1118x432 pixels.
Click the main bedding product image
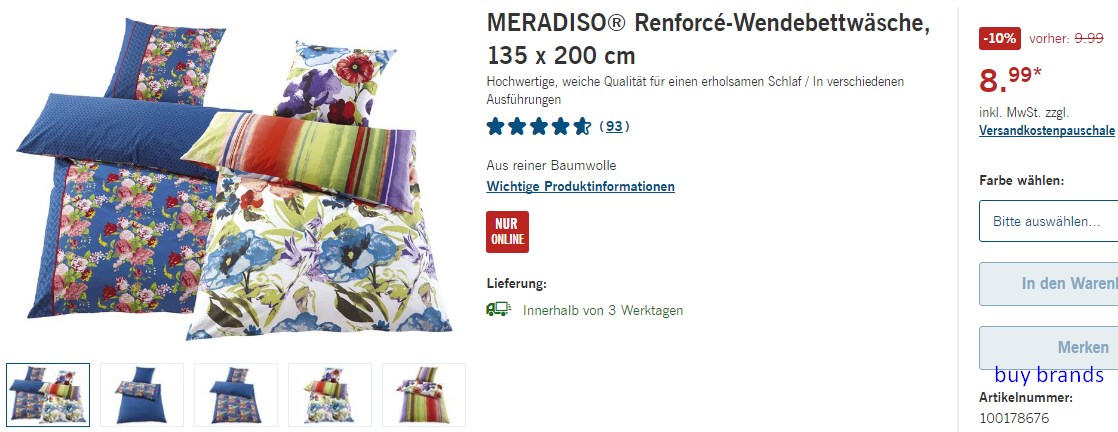235,178
